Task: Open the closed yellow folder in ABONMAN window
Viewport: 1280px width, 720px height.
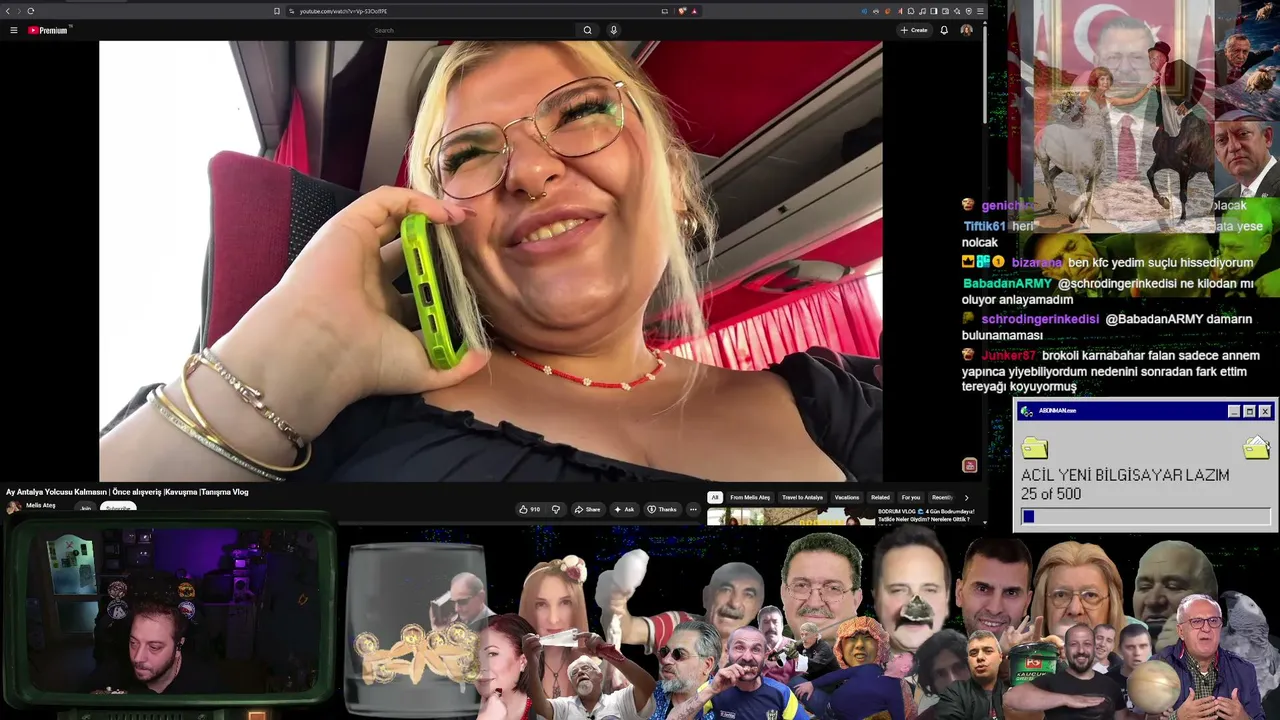Action: tap(1035, 447)
